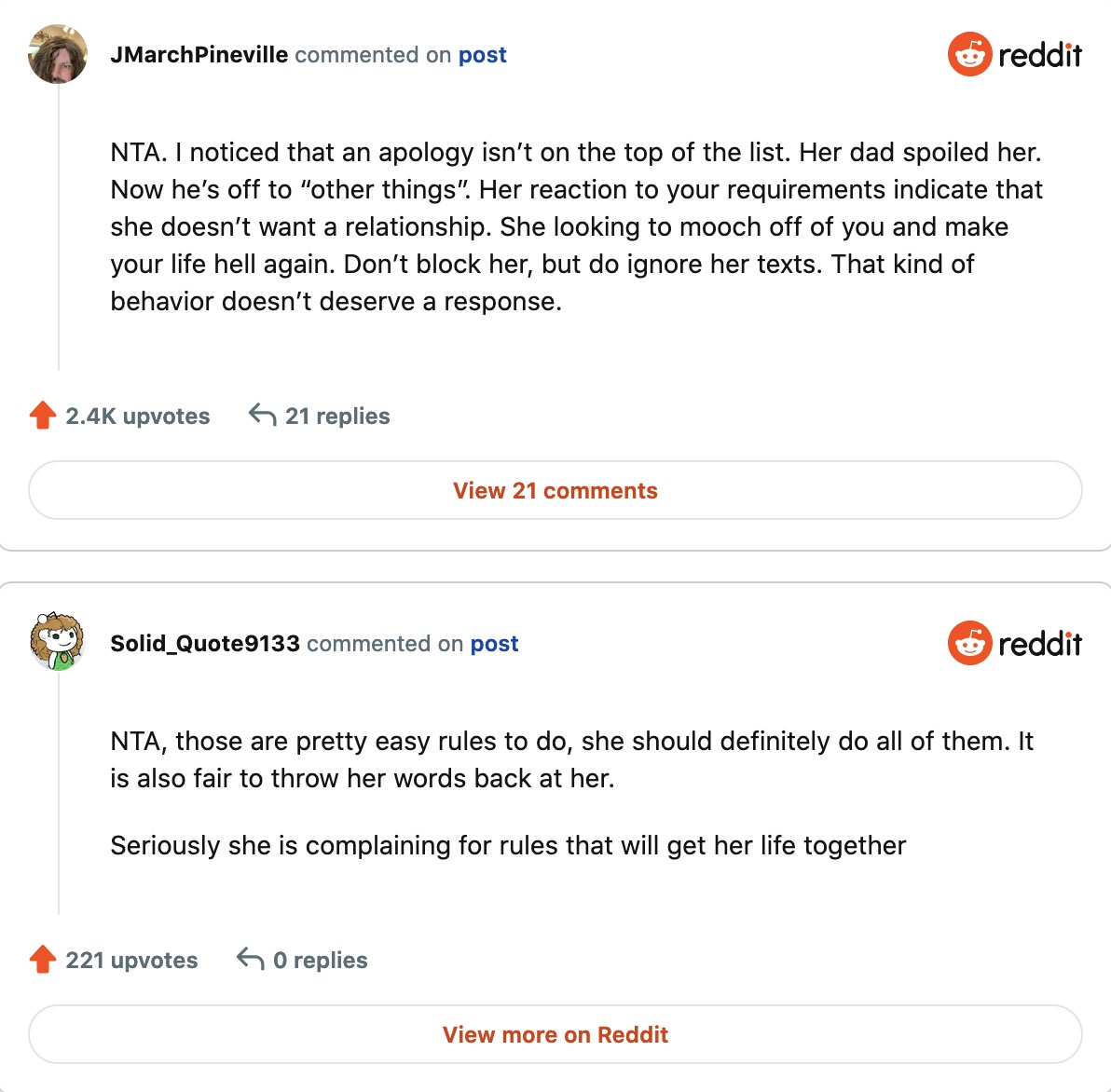Click JMarchPineville's profile avatar
This screenshot has height=1092, width=1111.
click(58, 54)
